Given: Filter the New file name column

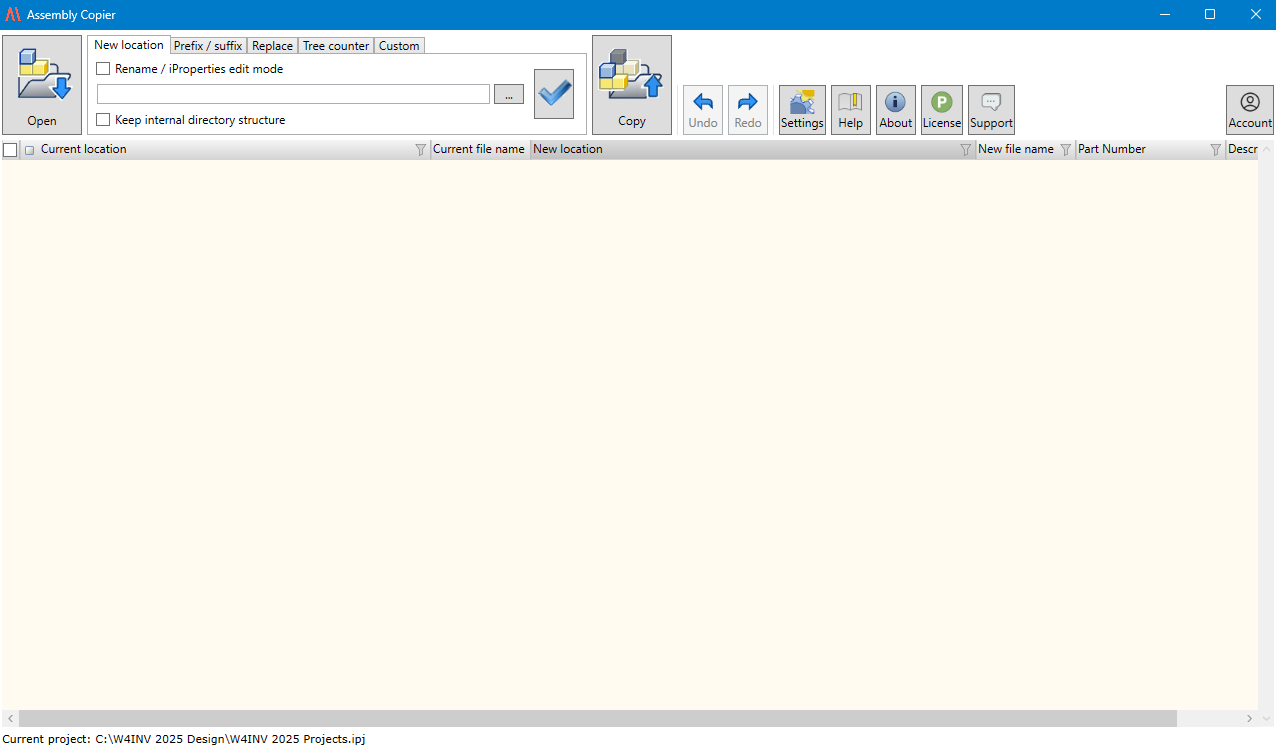Looking at the screenshot, I should click(1065, 150).
